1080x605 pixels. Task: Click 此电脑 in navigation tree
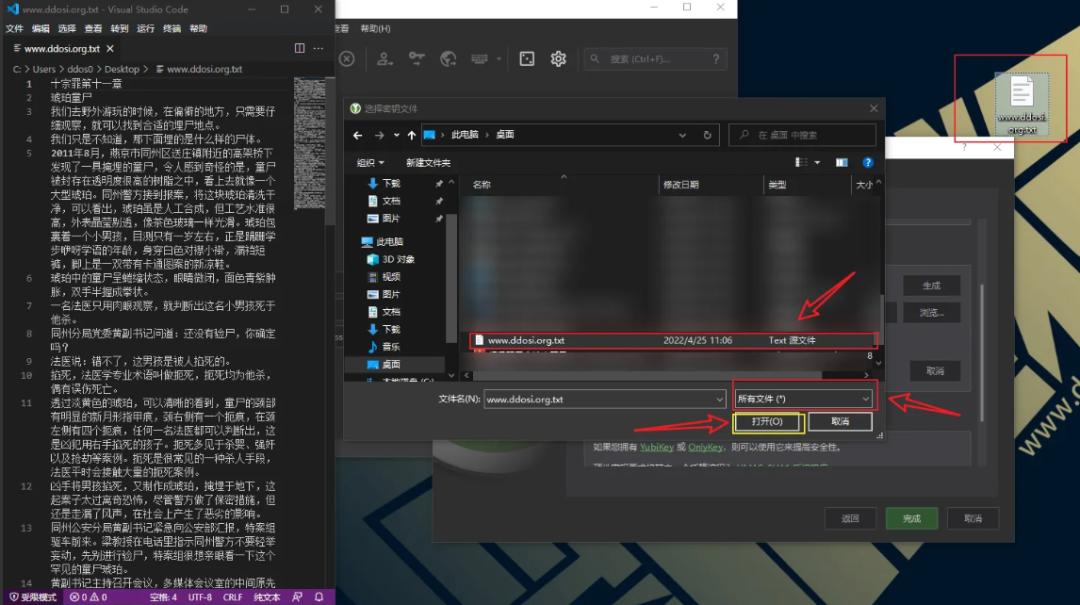389,242
